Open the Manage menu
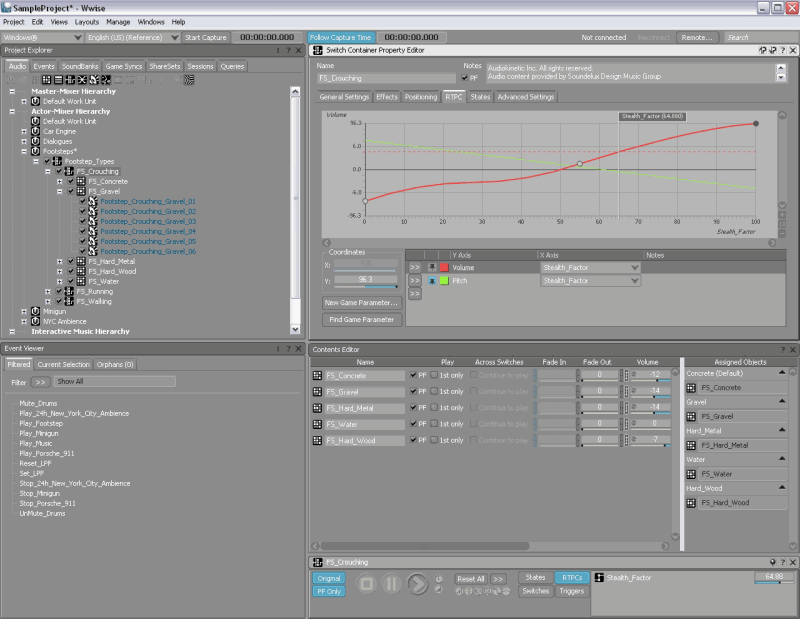Image resolution: width=800 pixels, height=619 pixels. coord(118,22)
